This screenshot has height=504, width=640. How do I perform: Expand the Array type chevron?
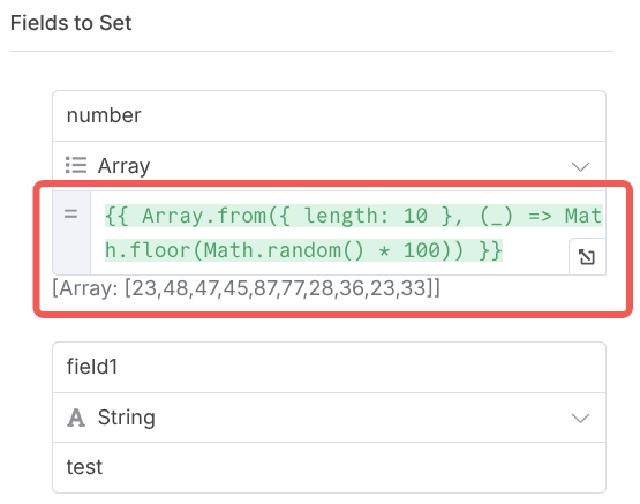(580, 166)
